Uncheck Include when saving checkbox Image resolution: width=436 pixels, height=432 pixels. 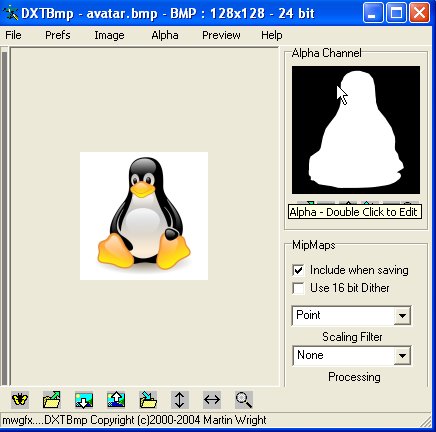298,270
